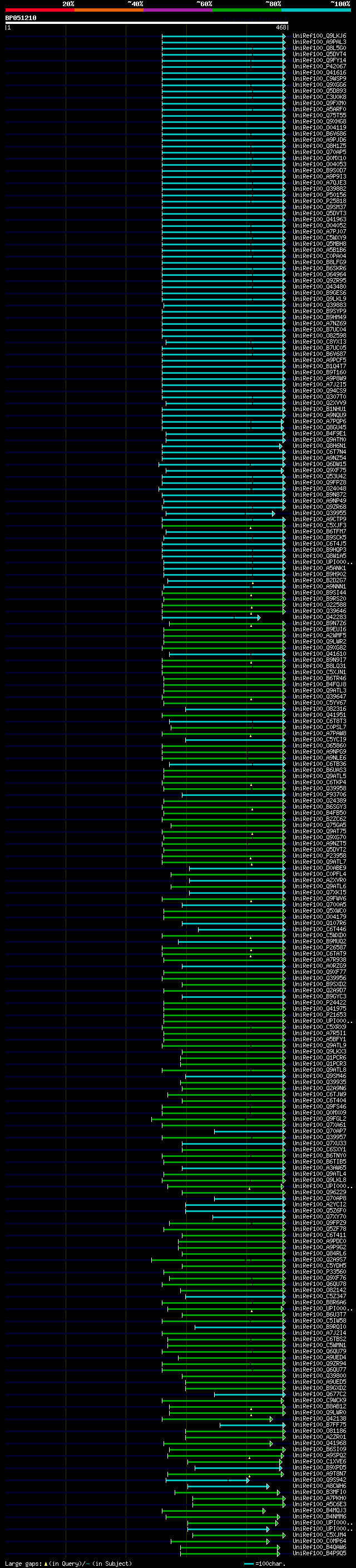This screenshot has width=356, height=1568.
Task: Select hit UniRef100_Q75T55
Action: [319, 116]
